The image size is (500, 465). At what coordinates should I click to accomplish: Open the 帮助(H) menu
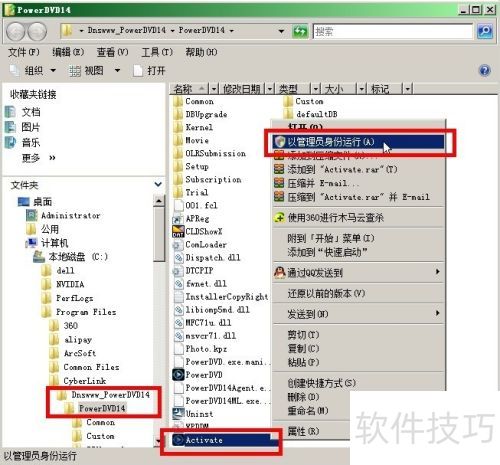point(201,52)
